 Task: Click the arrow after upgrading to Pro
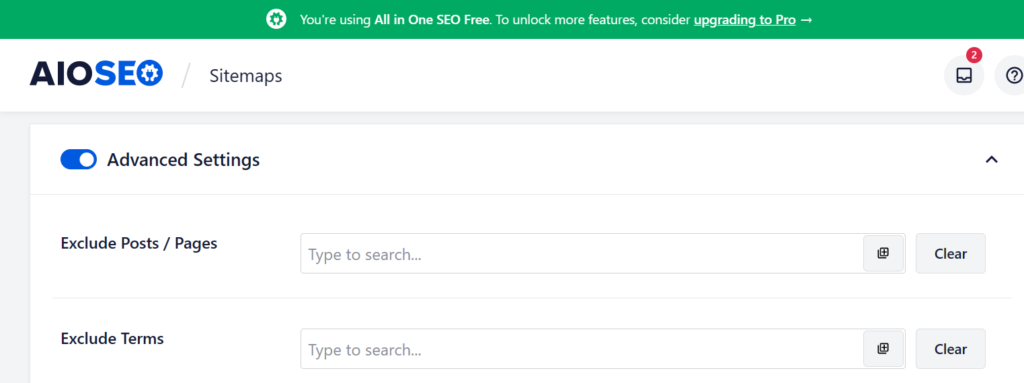[x=807, y=20]
